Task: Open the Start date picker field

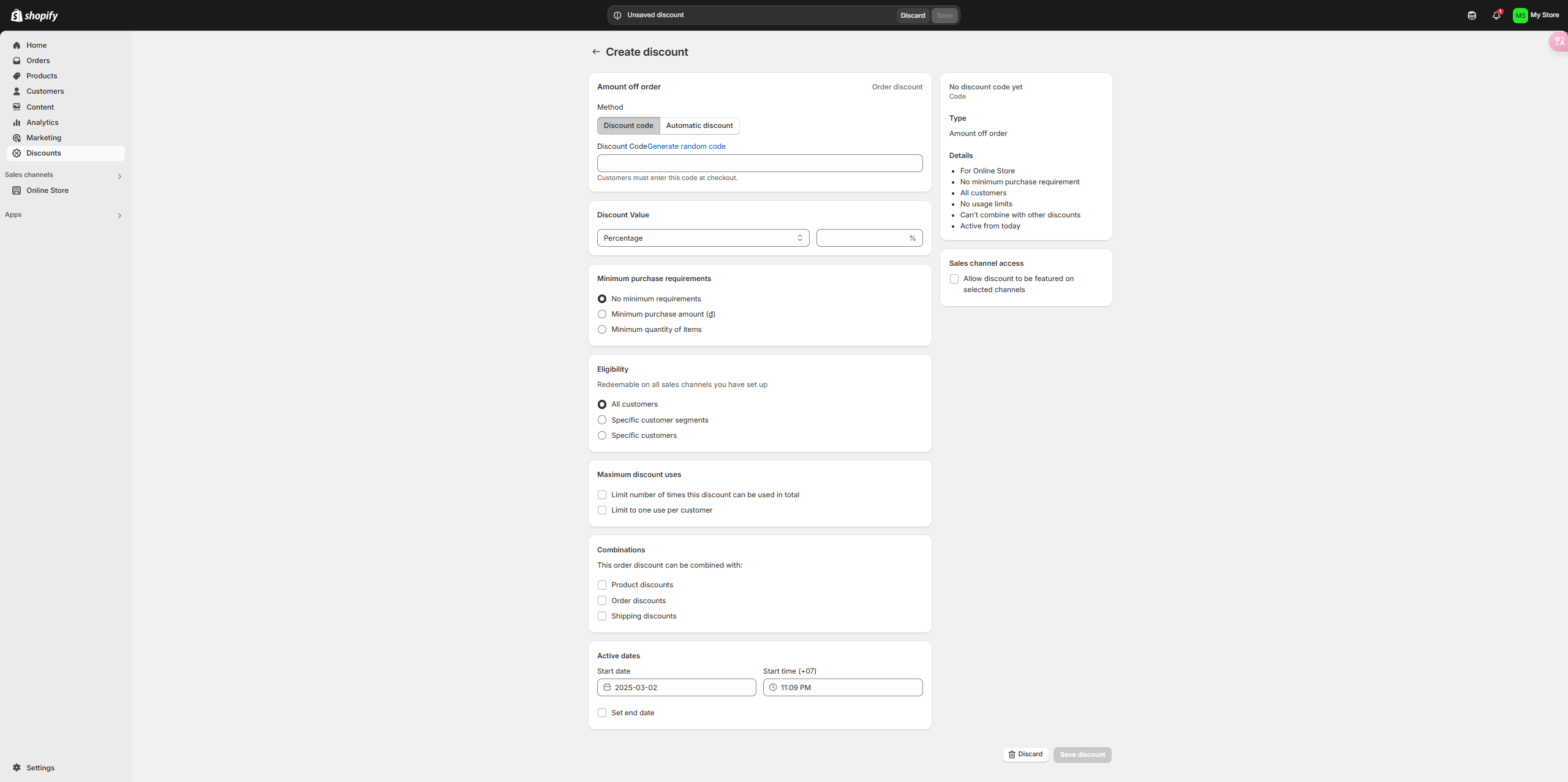Action: [x=676, y=688]
